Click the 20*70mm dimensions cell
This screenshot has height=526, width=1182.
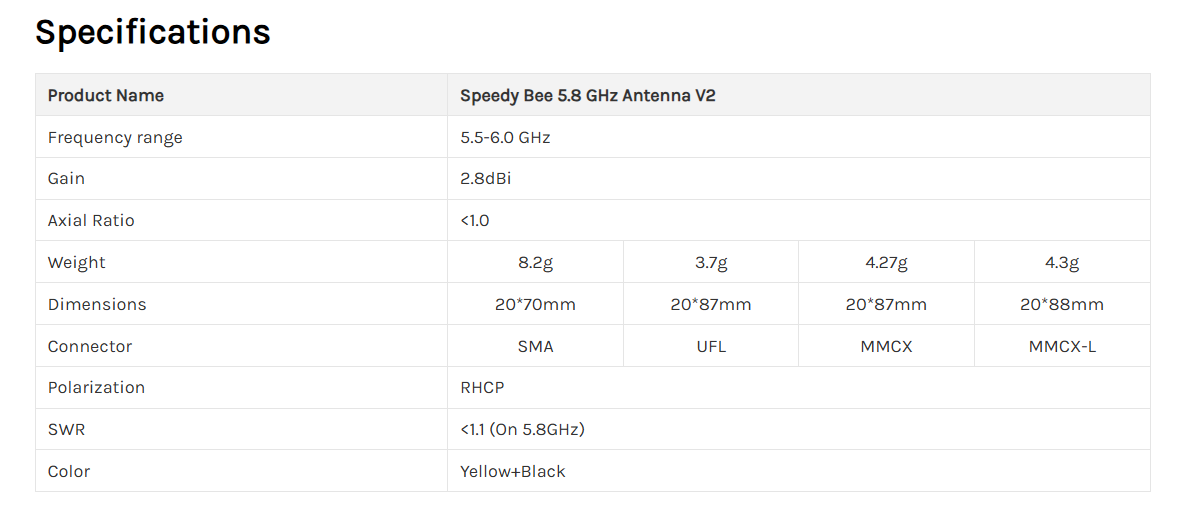pyautogui.click(x=535, y=304)
